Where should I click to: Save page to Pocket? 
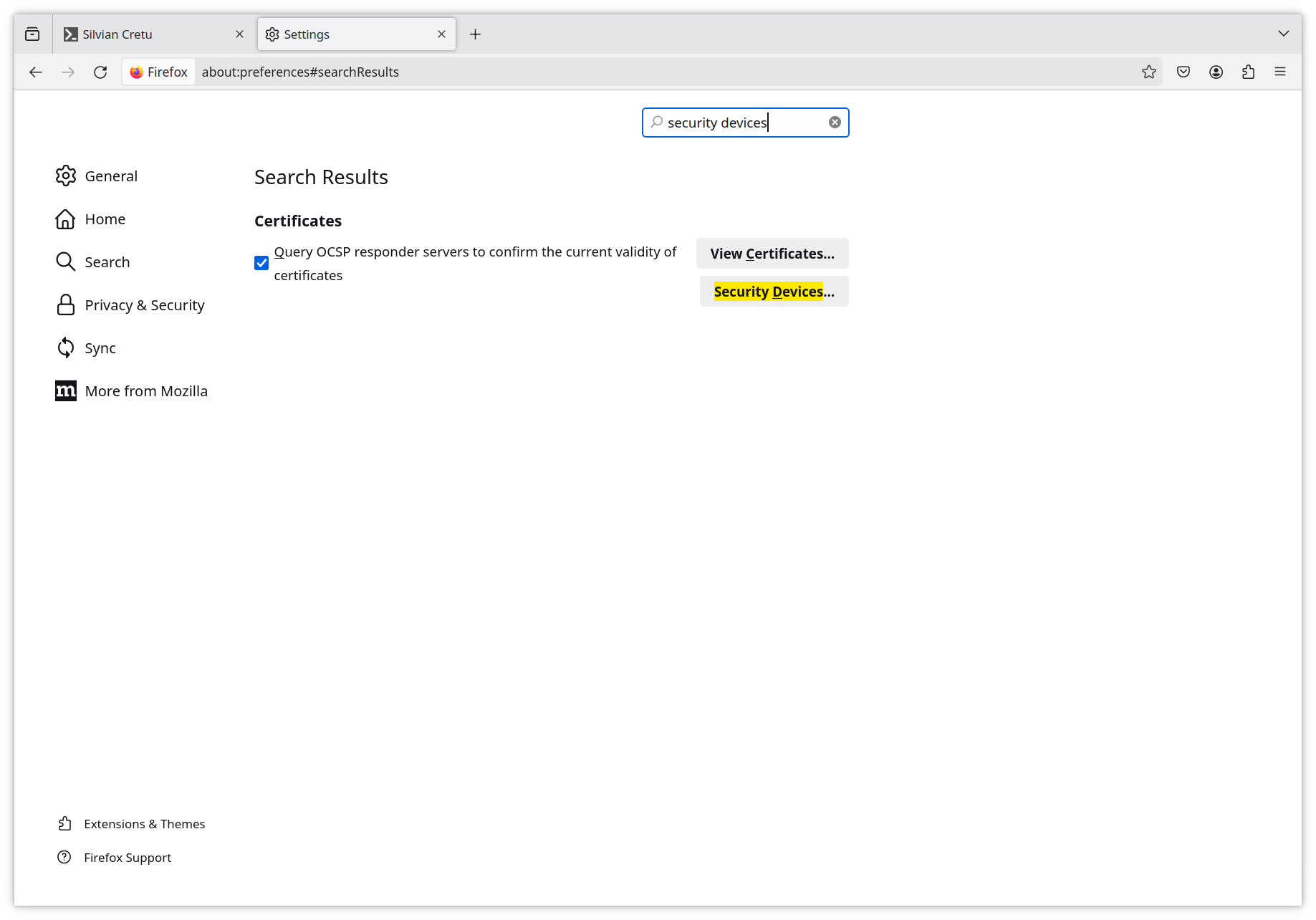click(x=1183, y=72)
